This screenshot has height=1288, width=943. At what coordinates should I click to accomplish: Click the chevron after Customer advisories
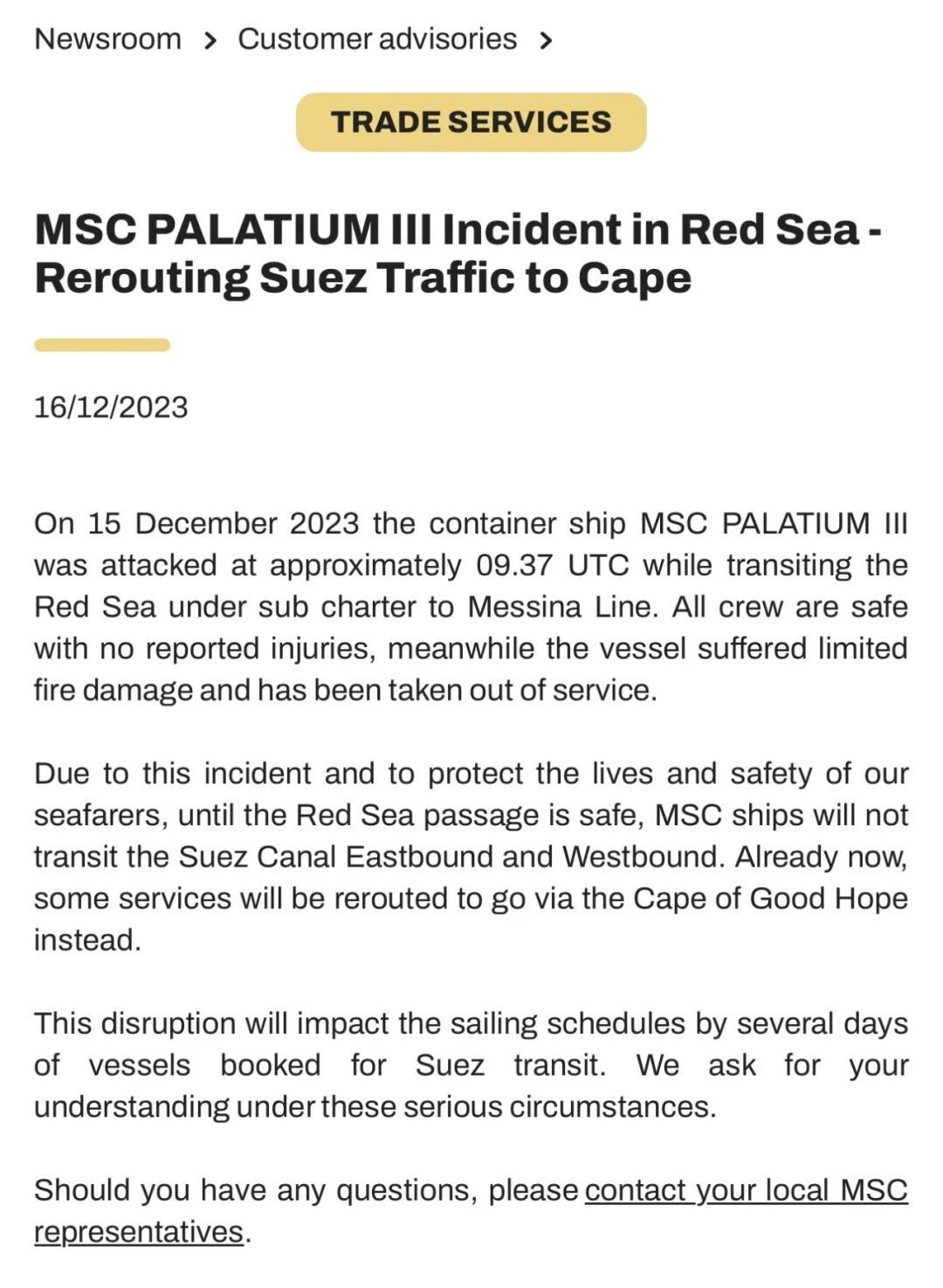click(x=546, y=40)
